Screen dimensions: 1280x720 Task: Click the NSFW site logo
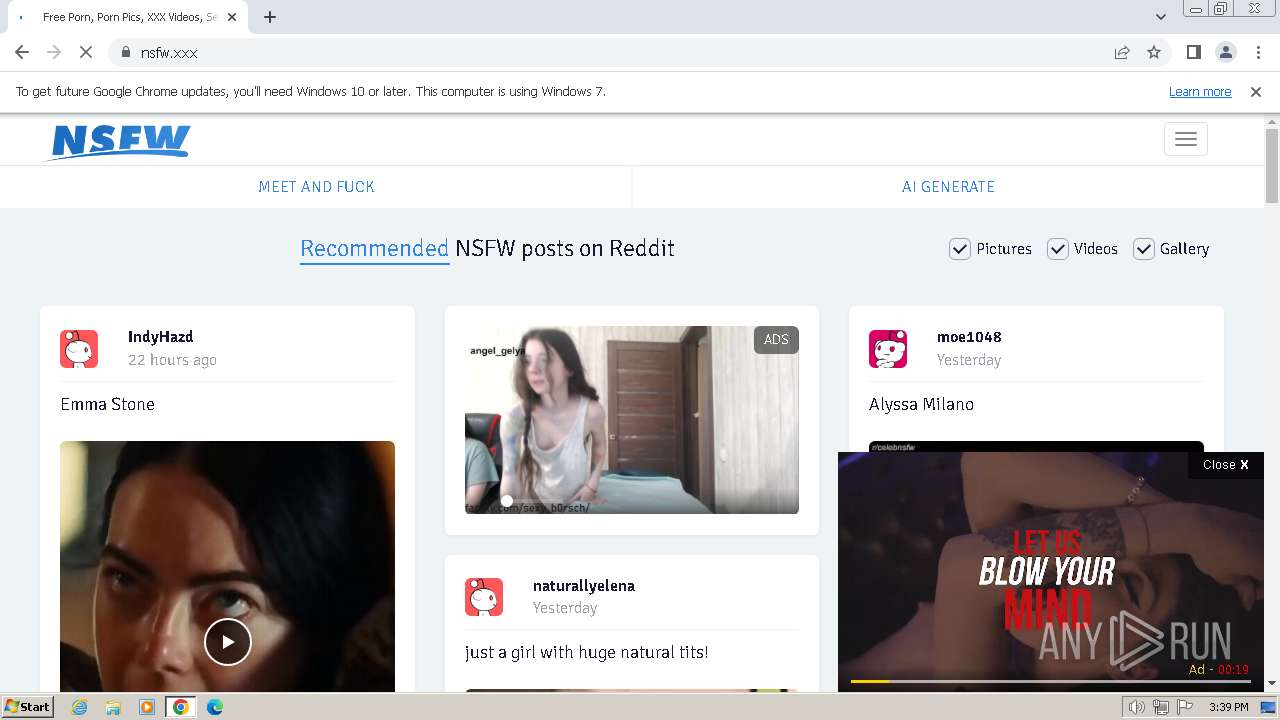pyautogui.click(x=119, y=141)
